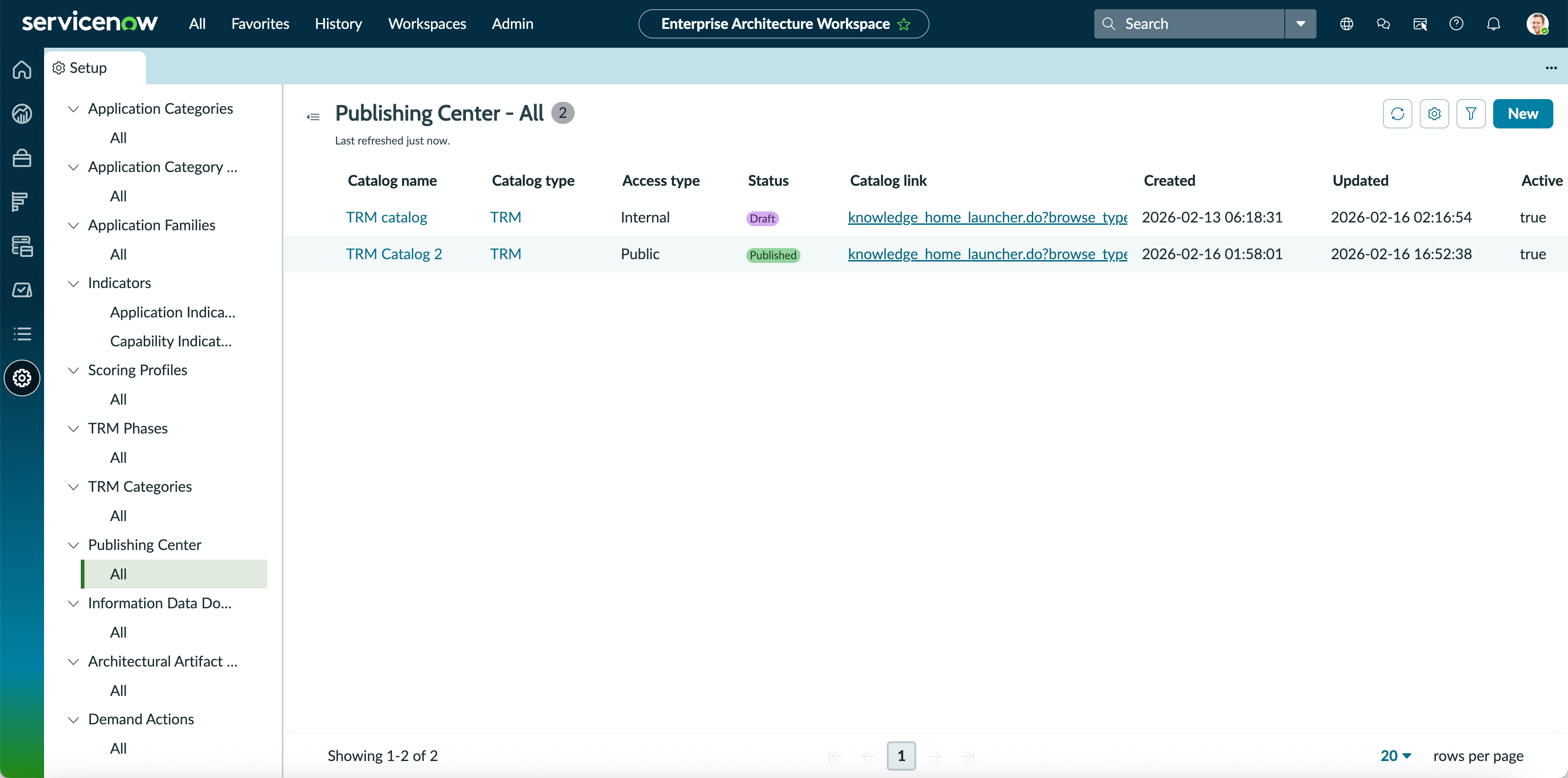Favorite the workspace with star icon
Image resolution: width=1568 pixels, height=778 pixels.
[x=904, y=24]
